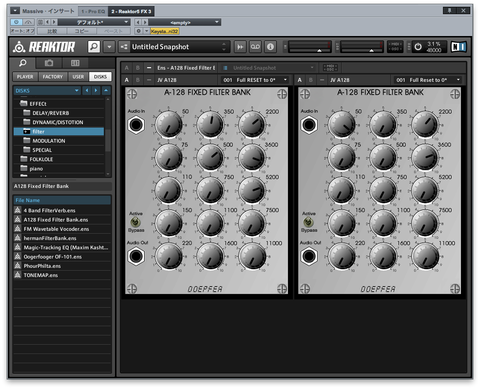This screenshot has width=480, height=389.
Task: Open the Reaktor main menu arrow
Action: click(109, 47)
